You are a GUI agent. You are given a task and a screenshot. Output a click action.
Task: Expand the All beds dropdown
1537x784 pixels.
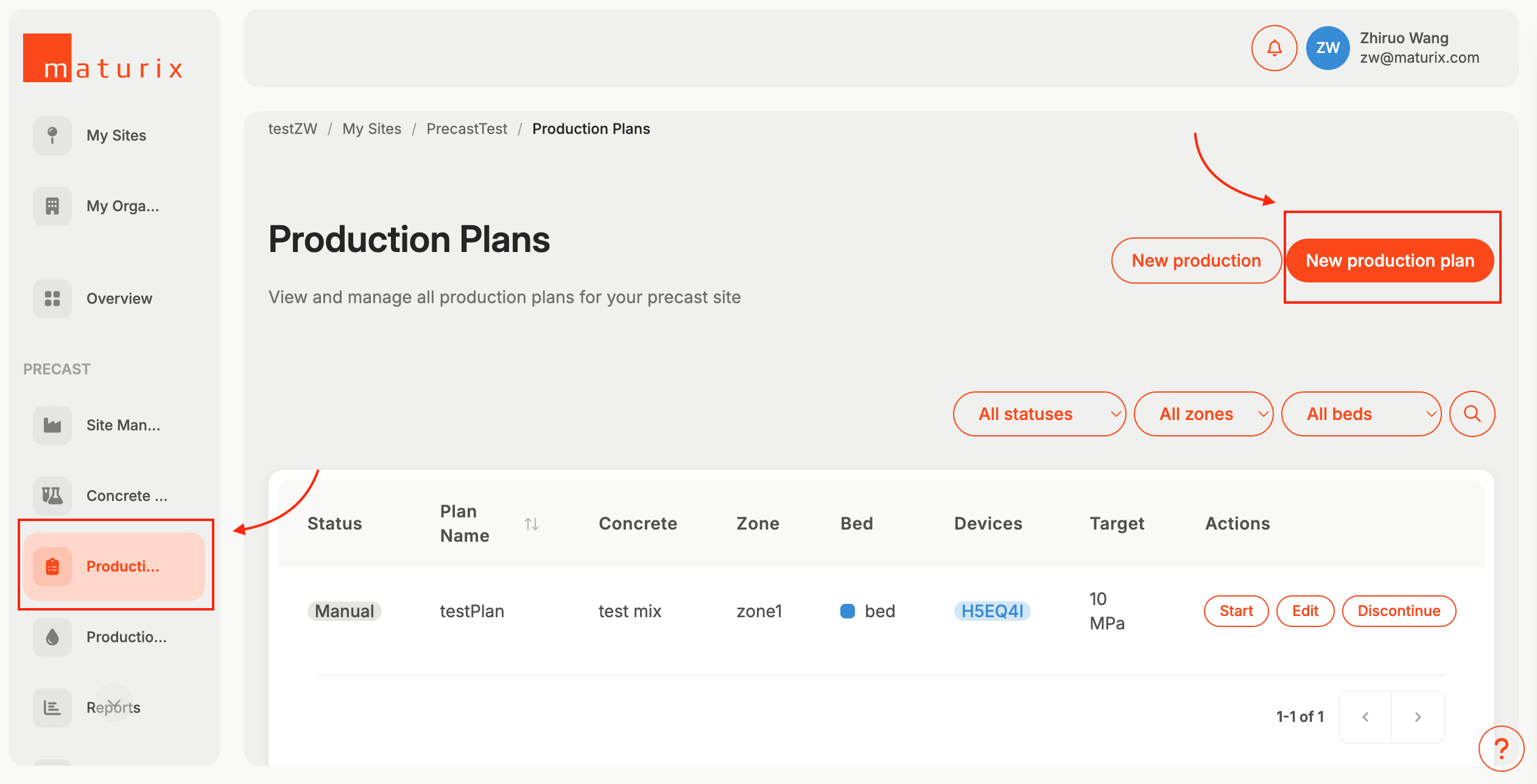click(1361, 414)
